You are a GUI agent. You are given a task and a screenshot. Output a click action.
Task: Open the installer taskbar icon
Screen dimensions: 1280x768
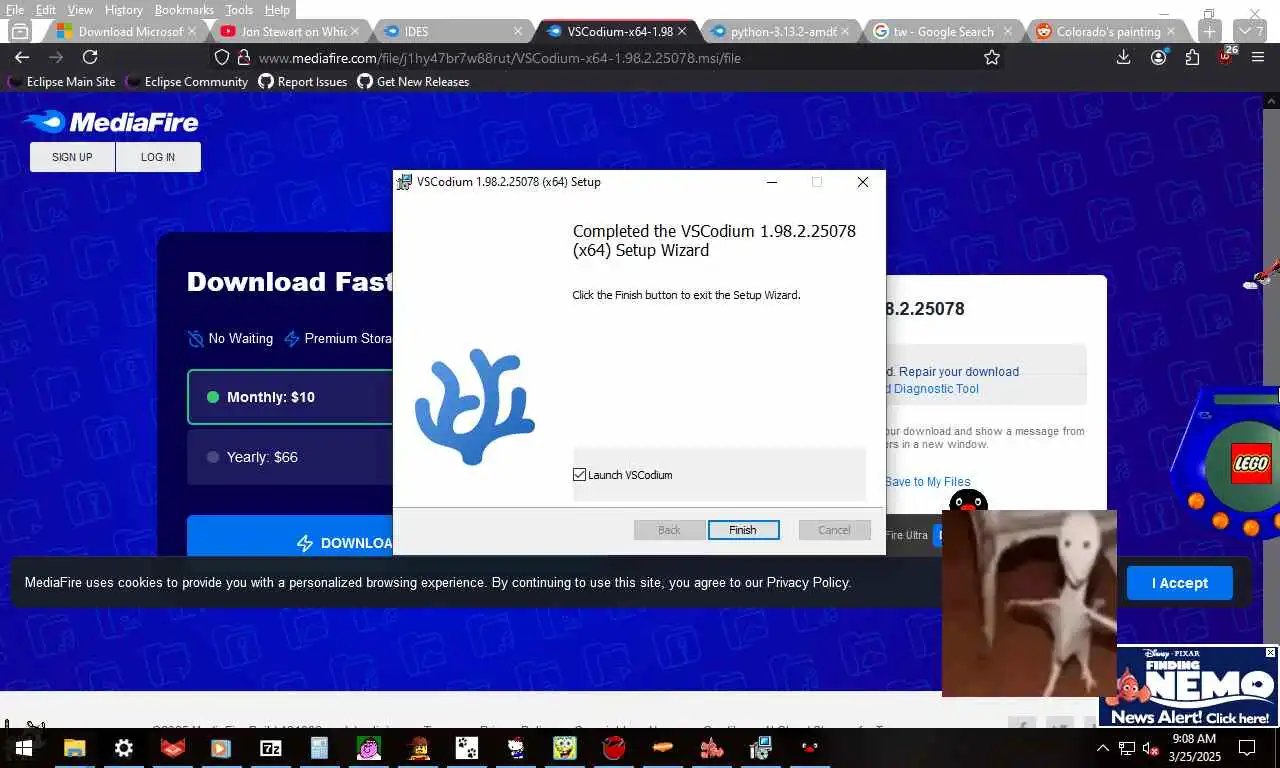[x=761, y=747]
